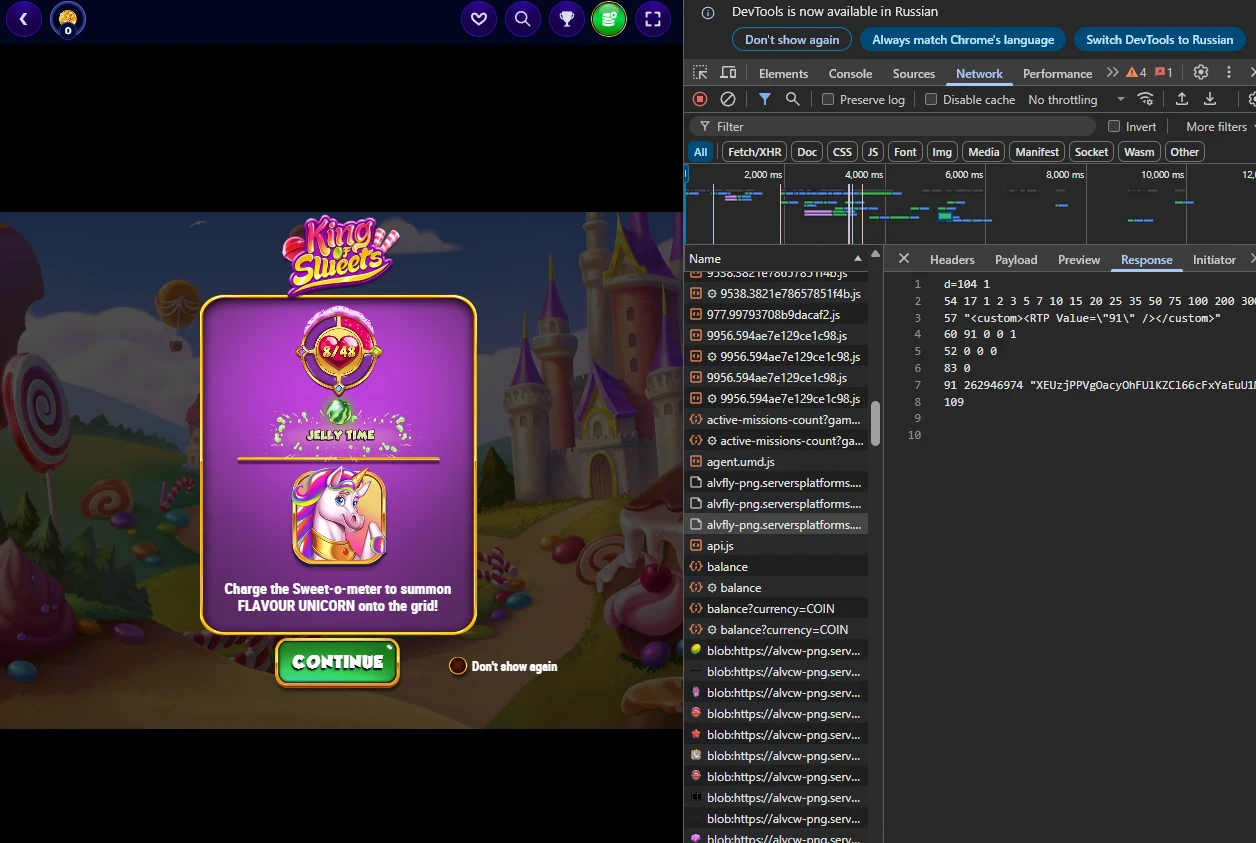Filter requests by Fetch/XHR

click(x=755, y=152)
